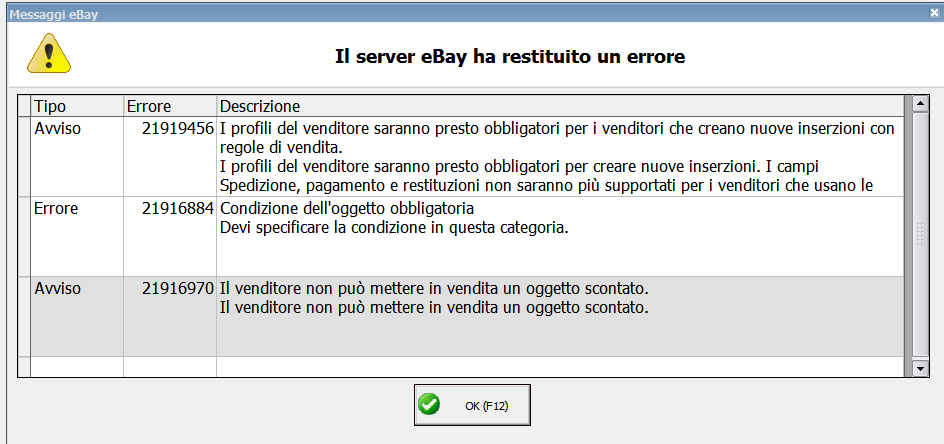
Task: Click the OK (F12) button
Action: click(x=472, y=405)
